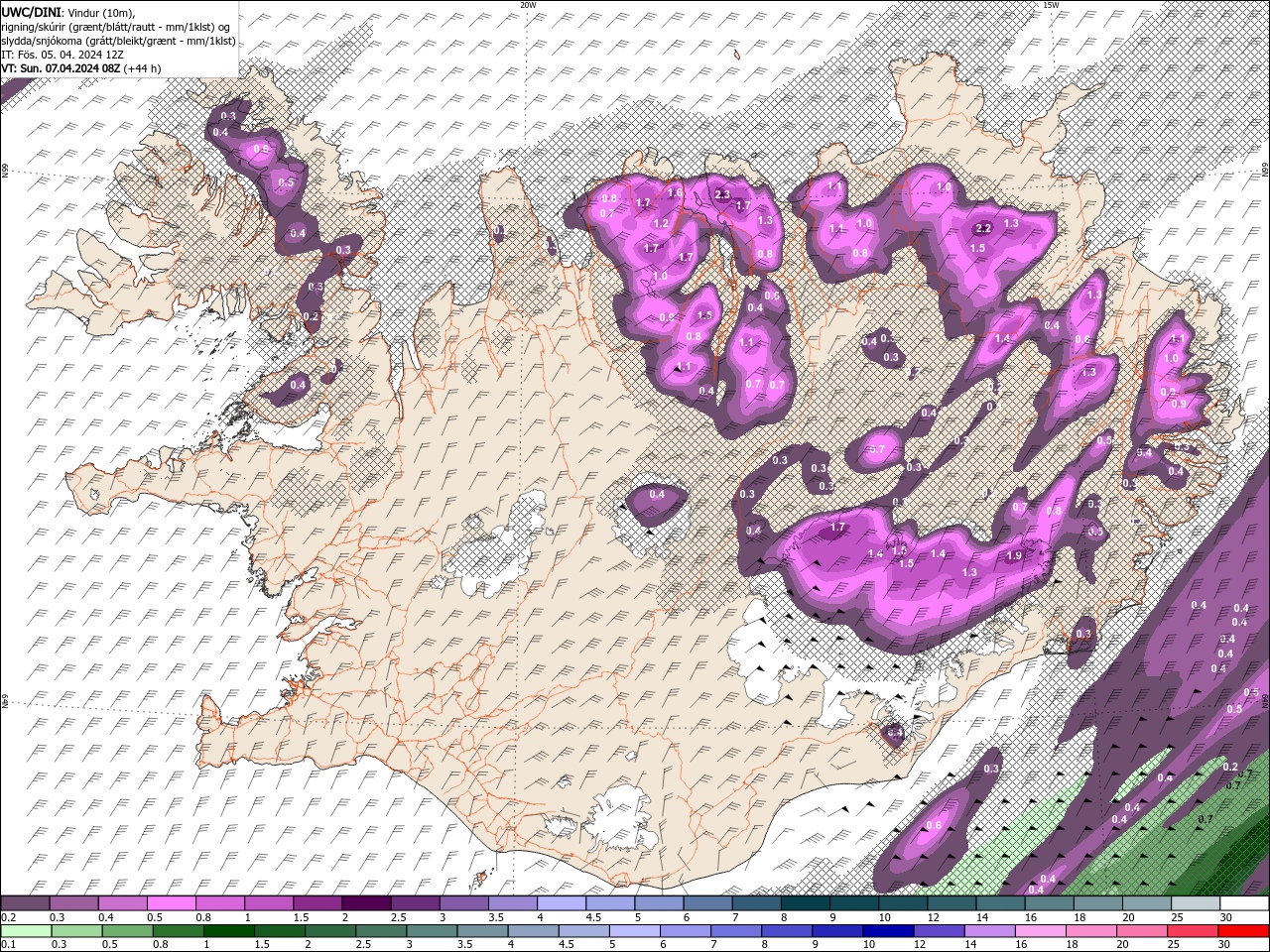Click the '15W' longitude label
Viewport: 1270px width, 952px height.
[x=1051, y=5]
